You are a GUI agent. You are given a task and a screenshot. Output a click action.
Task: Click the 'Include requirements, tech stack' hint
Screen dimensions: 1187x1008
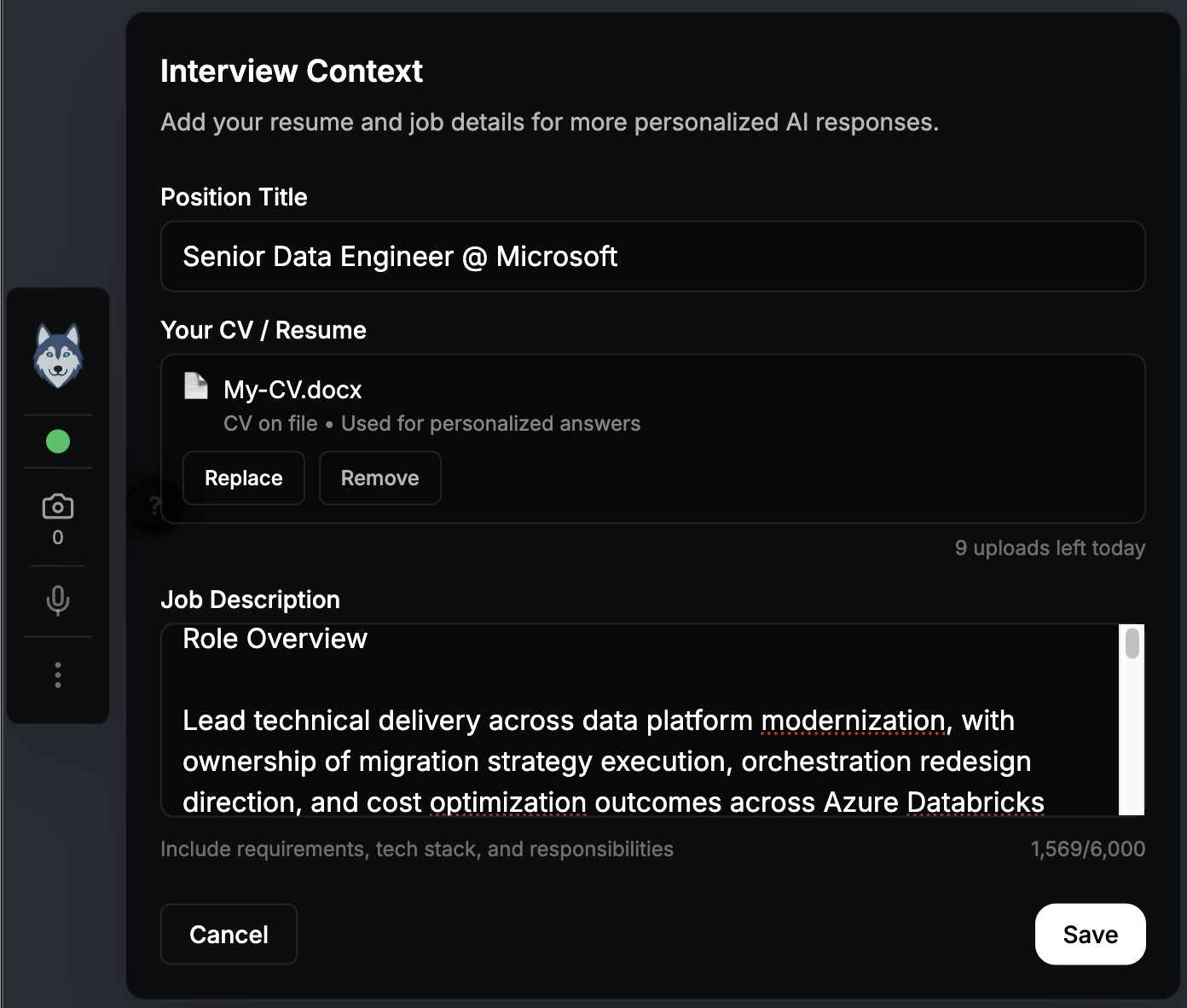coord(417,849)
